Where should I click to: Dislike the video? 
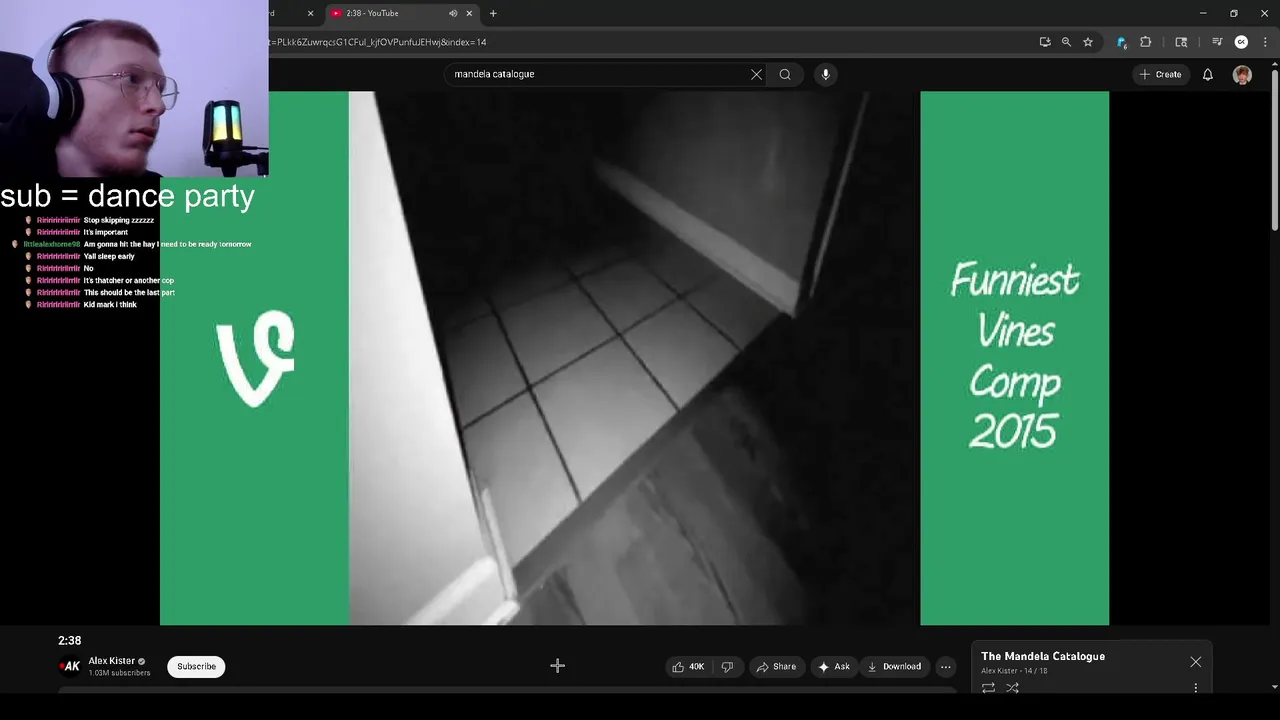(727, 667)
